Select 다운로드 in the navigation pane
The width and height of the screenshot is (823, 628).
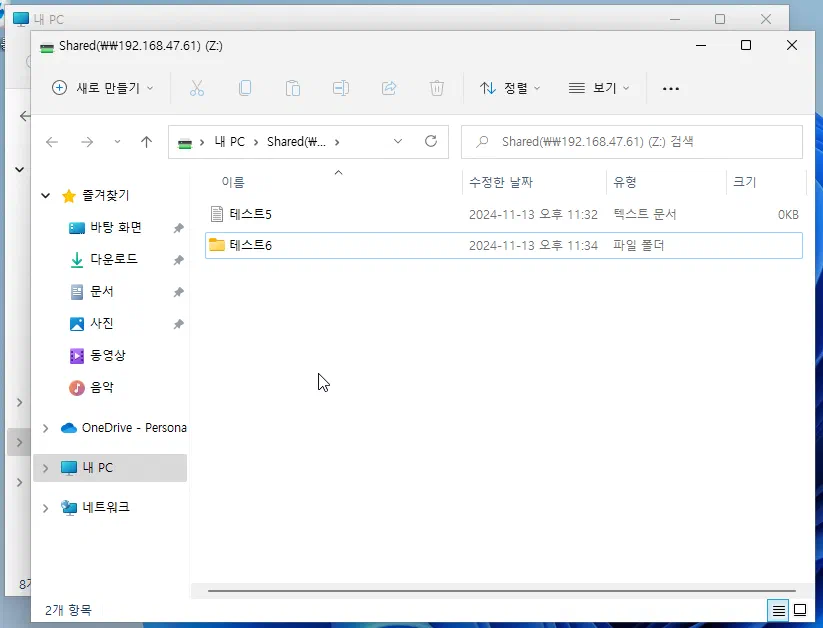[113, 259]
